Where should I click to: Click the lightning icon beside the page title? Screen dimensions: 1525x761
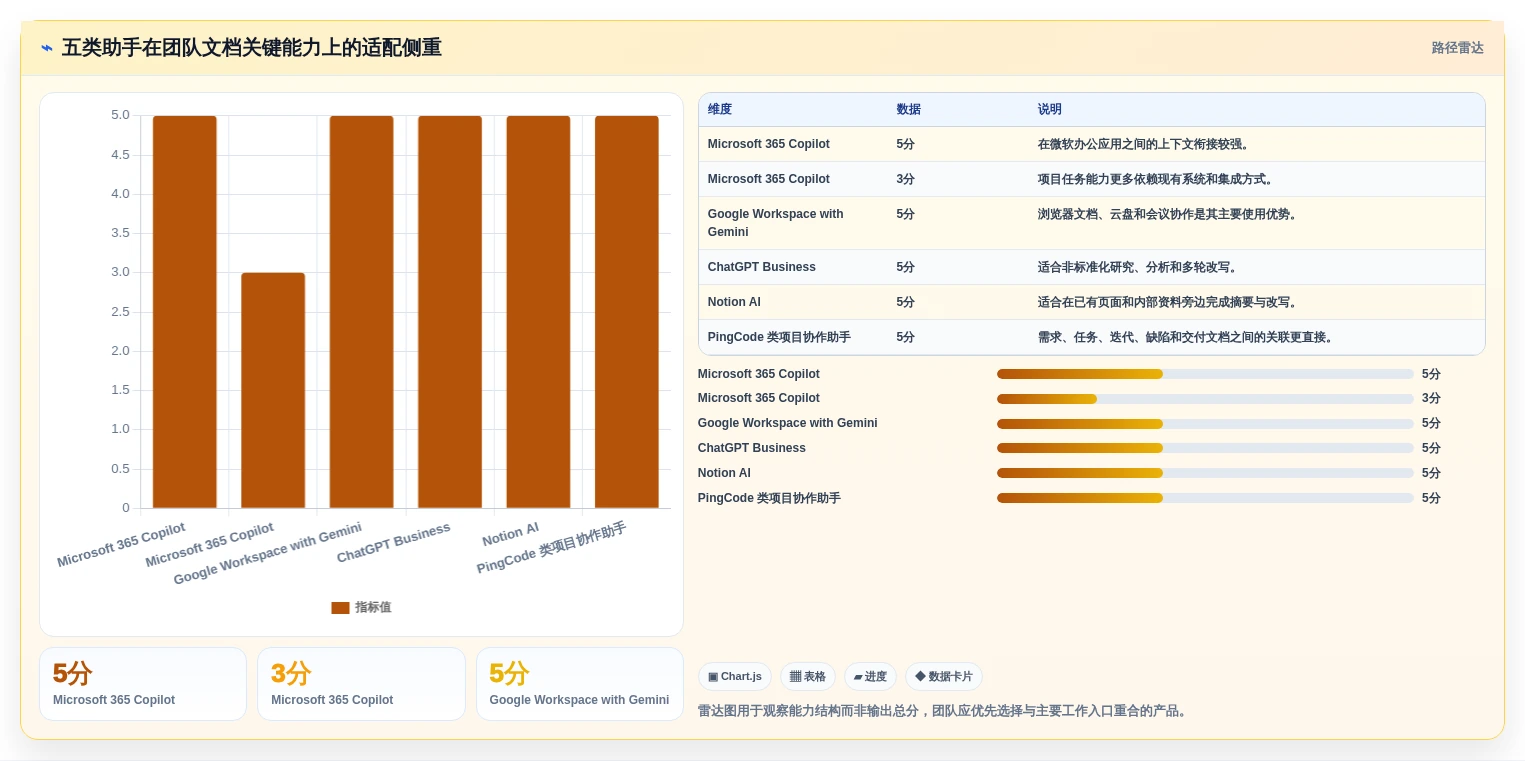[x=47, y=48]
